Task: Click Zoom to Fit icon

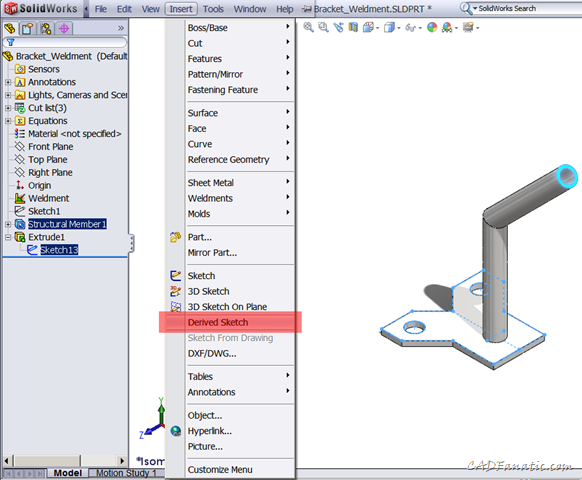Action: 308,27
